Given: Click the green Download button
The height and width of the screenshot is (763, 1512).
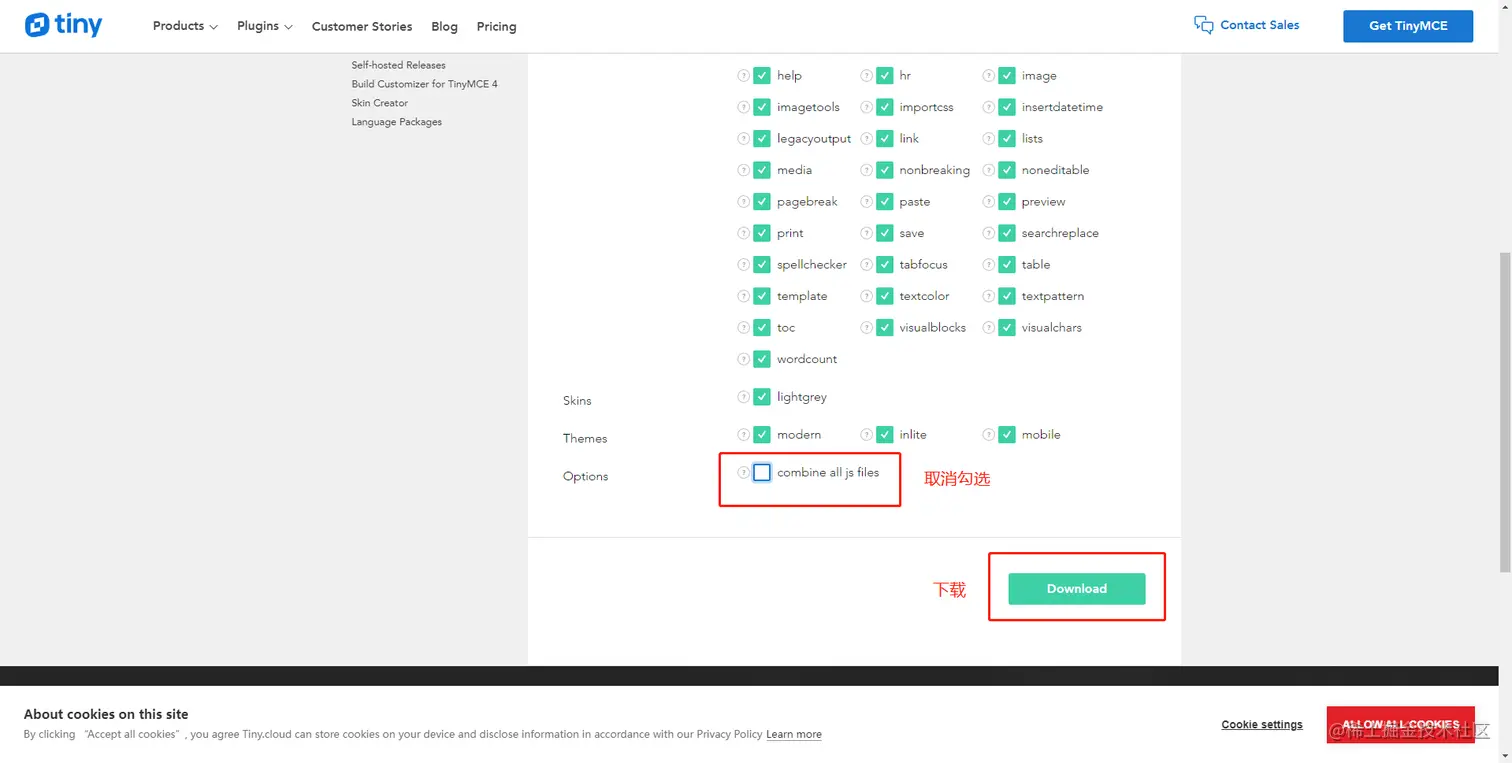Looking at the screenshot, I should point(1076,589).
